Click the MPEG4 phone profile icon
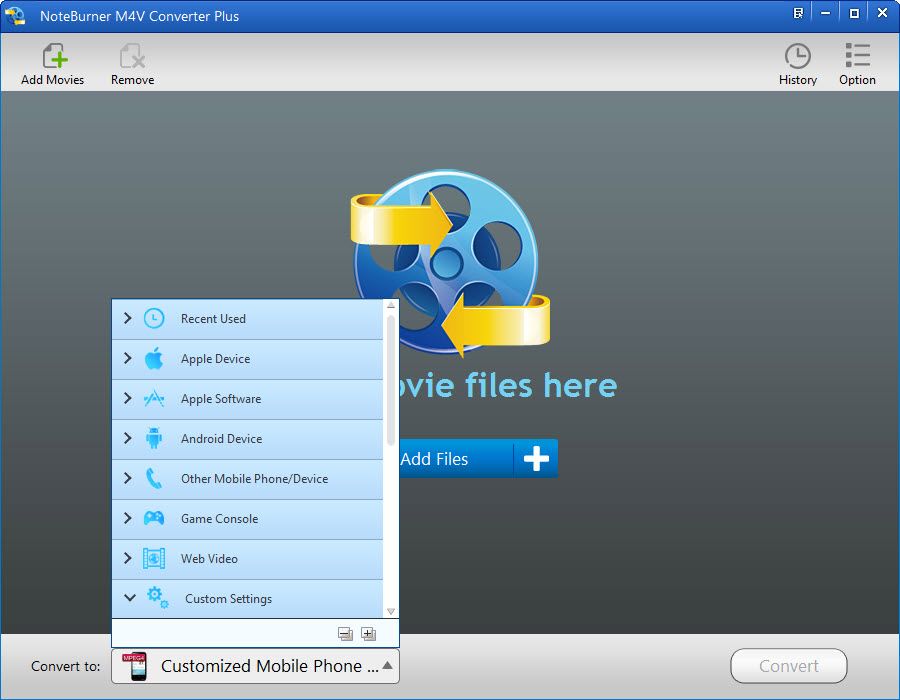The height and width of the screenshot is (700, 900). coord(134,666)
